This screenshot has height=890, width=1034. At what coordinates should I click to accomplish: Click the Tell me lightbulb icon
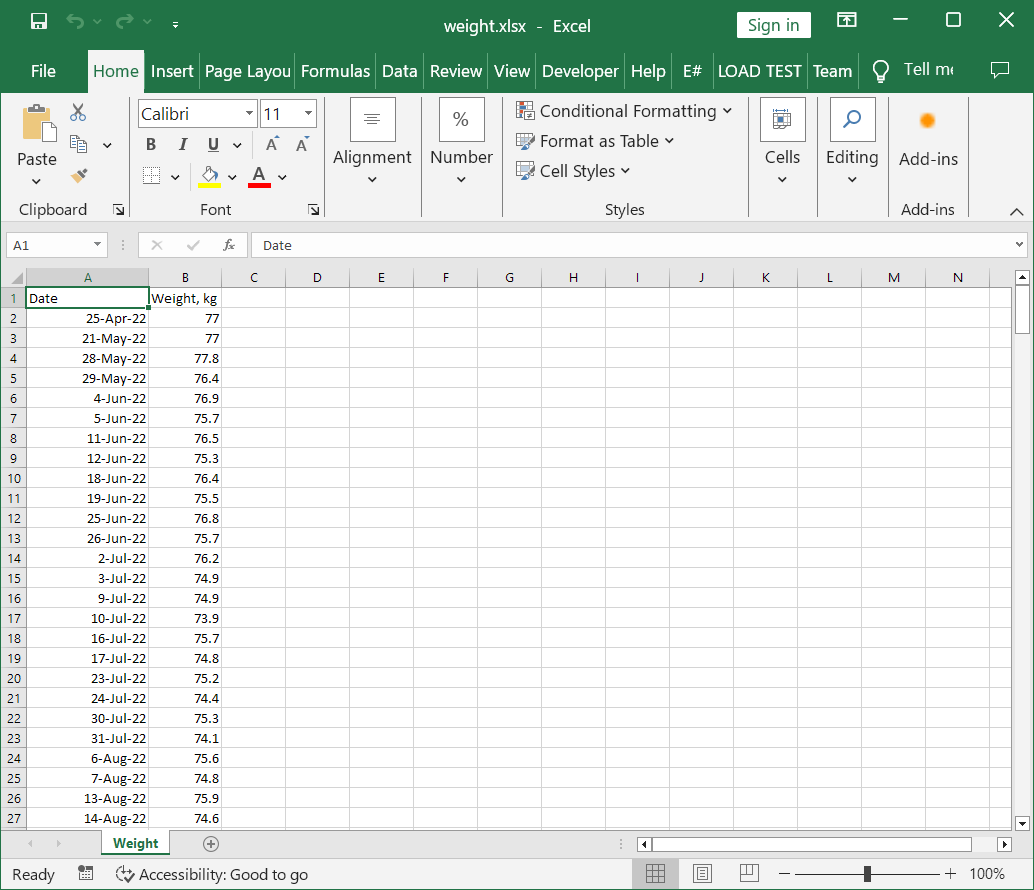tap(880, 71)
